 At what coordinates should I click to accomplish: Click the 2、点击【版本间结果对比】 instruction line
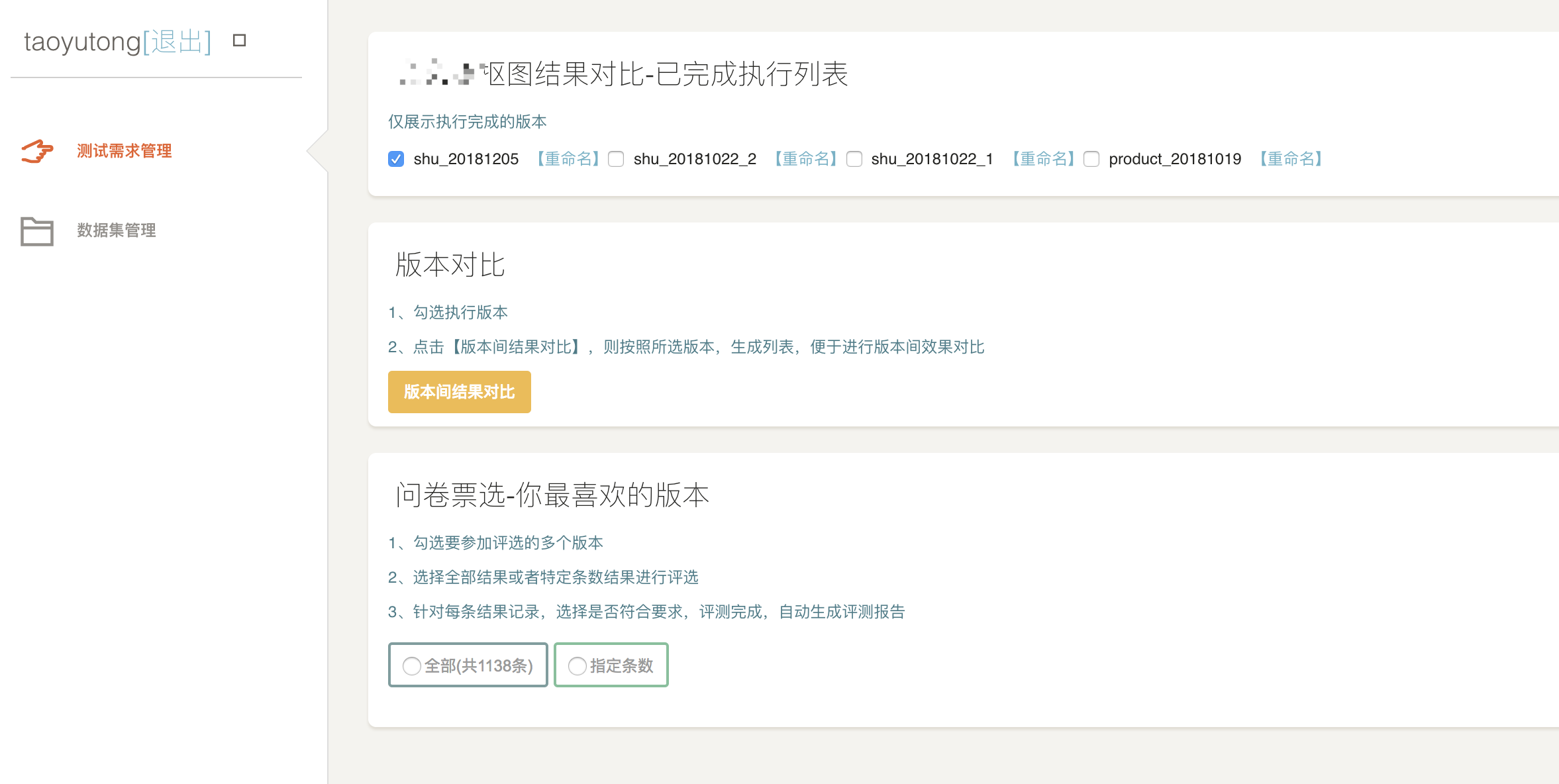(687, 347)
